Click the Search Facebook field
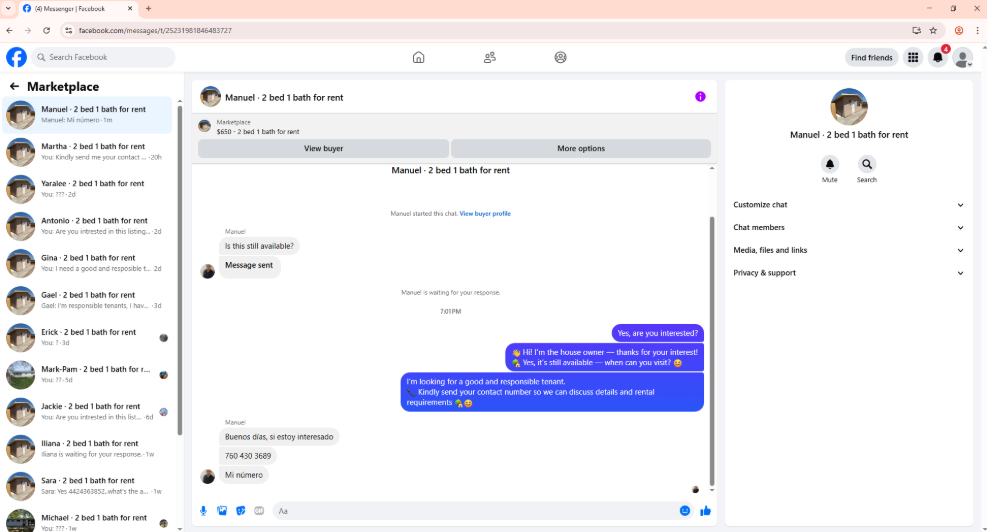The height and width of the screenshot is (532, 987). [x=103, y=57]
